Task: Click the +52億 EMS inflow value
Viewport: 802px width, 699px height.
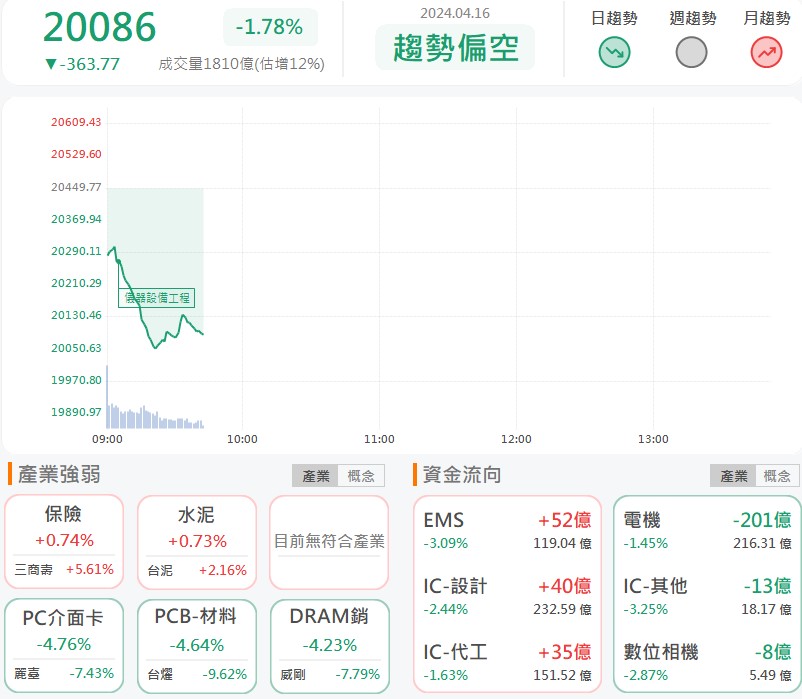Action: [565, 520]
